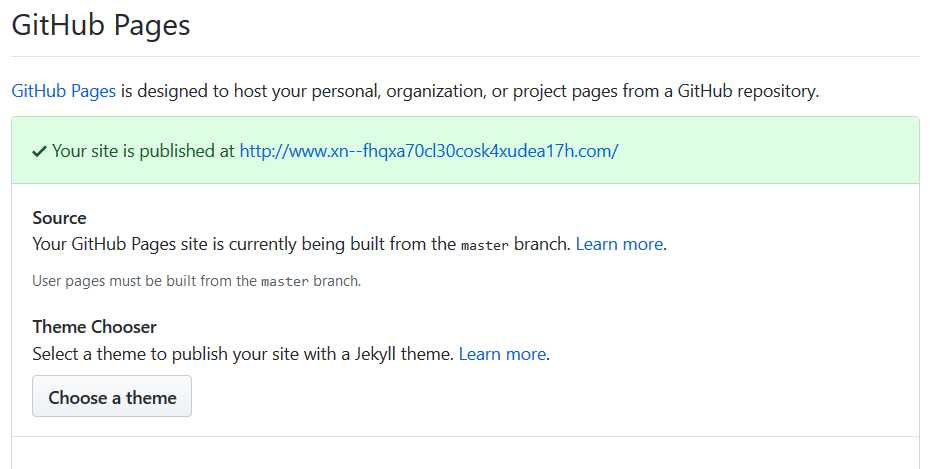The image size is (947, 469).
Task: Click the Choose a theme button
Action: 112,397
